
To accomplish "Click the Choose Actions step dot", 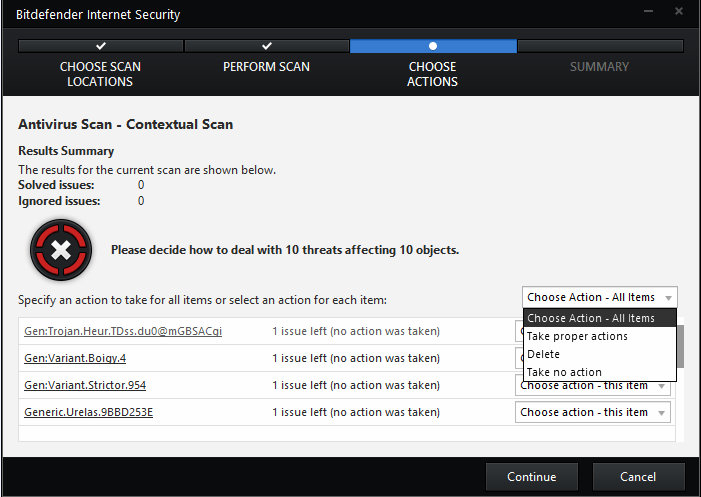I will coord(433,46).
